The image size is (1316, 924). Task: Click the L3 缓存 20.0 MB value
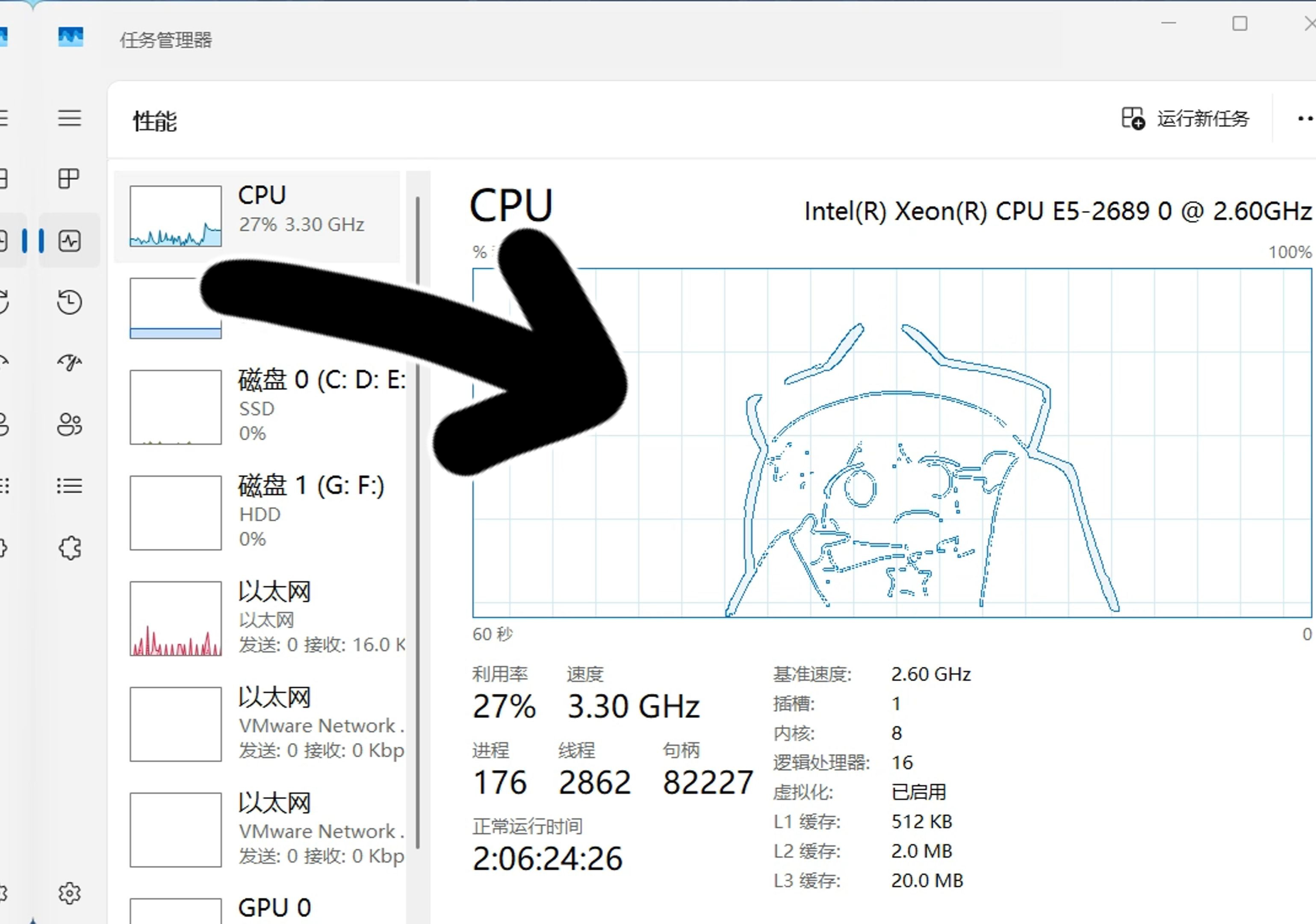click(927, 880)
